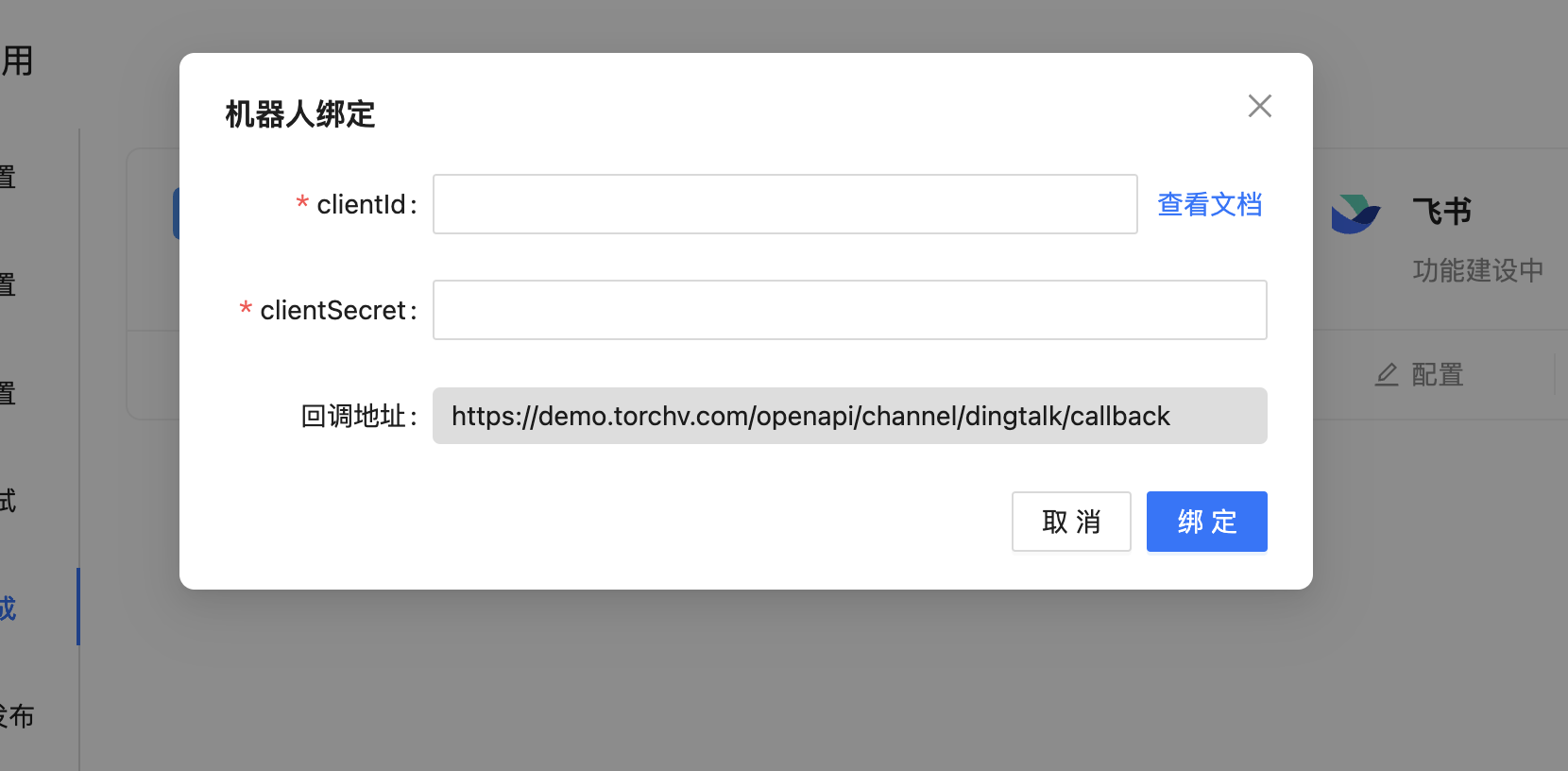
Task: Select the 飞书 card title
Action: coord(1441,211)
